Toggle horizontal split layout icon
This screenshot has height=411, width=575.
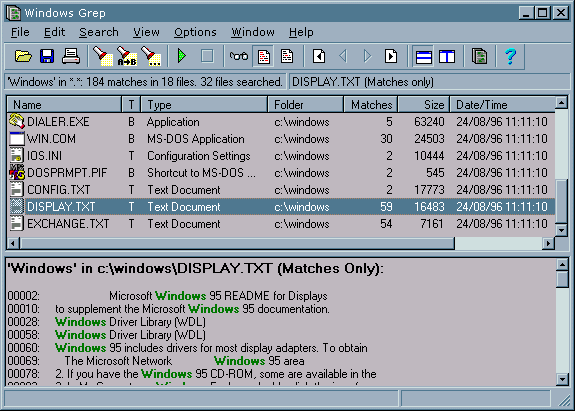pos(424,56)
